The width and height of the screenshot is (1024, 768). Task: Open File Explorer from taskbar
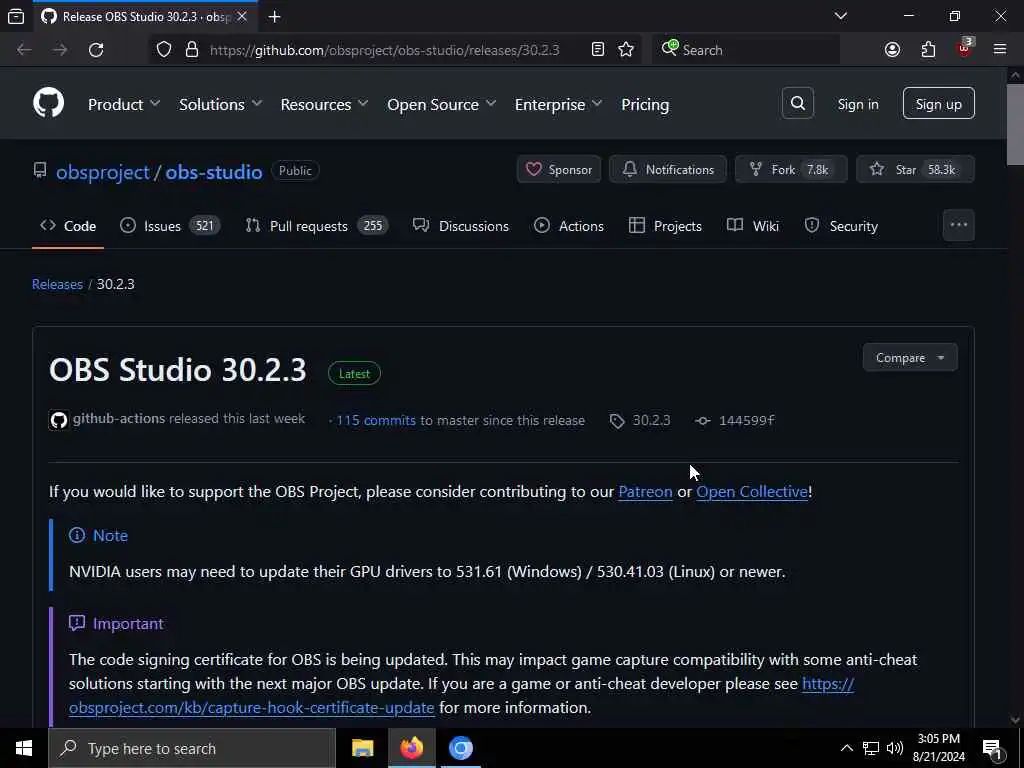coord(362,748)
